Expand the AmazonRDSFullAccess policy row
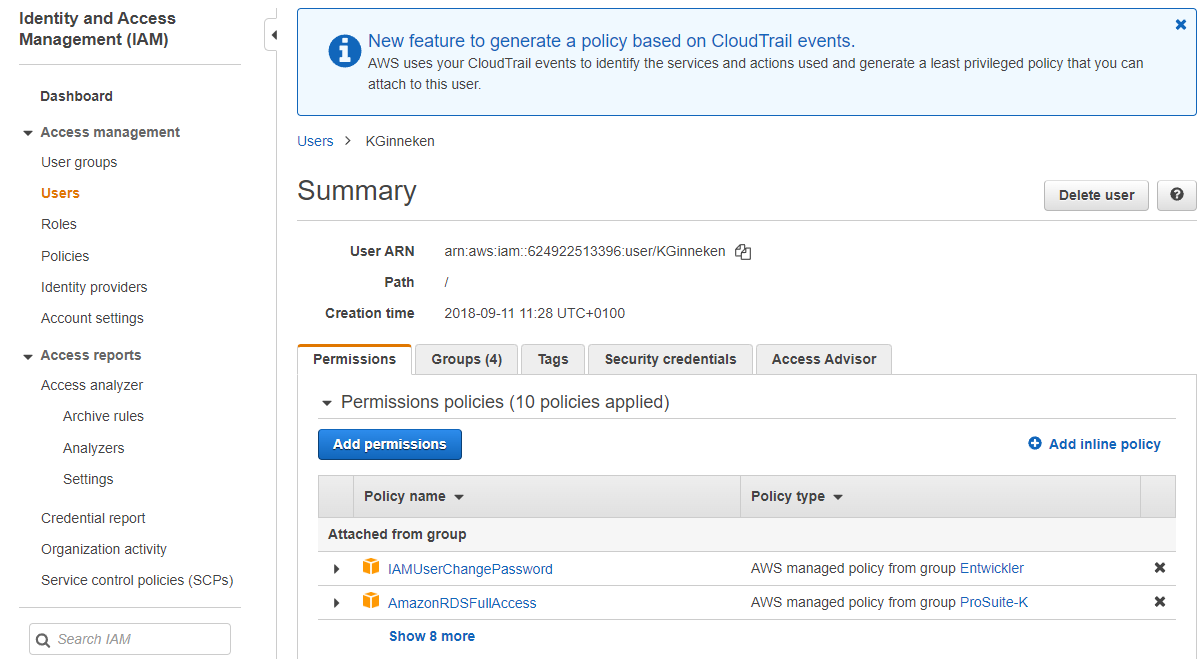Screen dimensions: 1199x659 pyautogui.click(x=337, y=603)
